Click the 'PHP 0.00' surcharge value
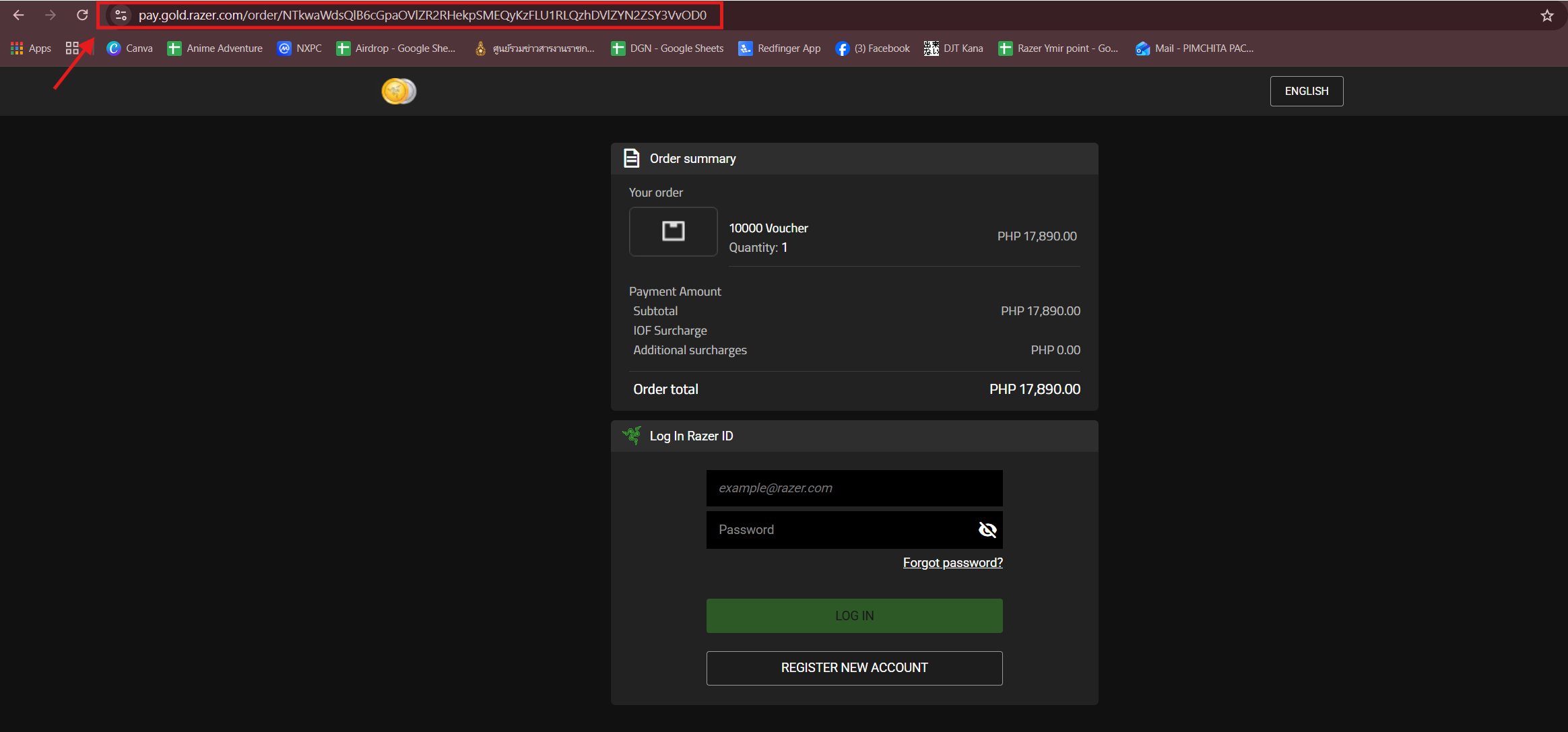 pos(1055,350)
